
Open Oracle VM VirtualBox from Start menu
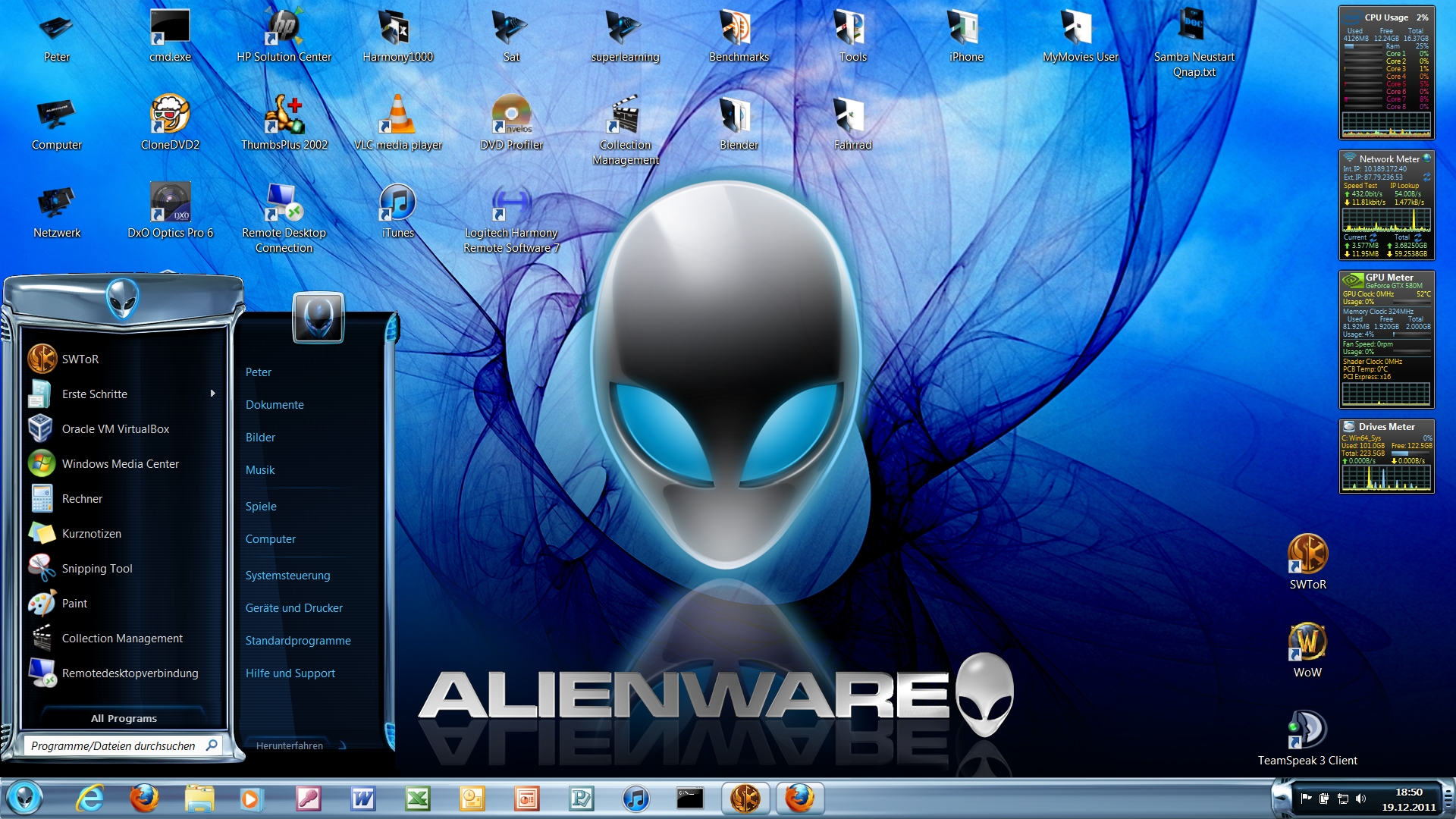125,428
